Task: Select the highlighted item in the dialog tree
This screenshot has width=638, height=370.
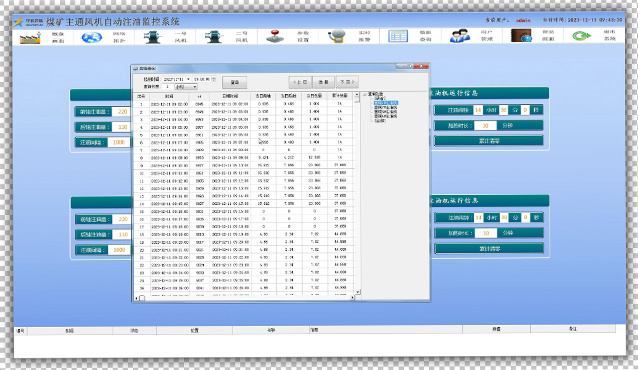Action: click(386, 103)
